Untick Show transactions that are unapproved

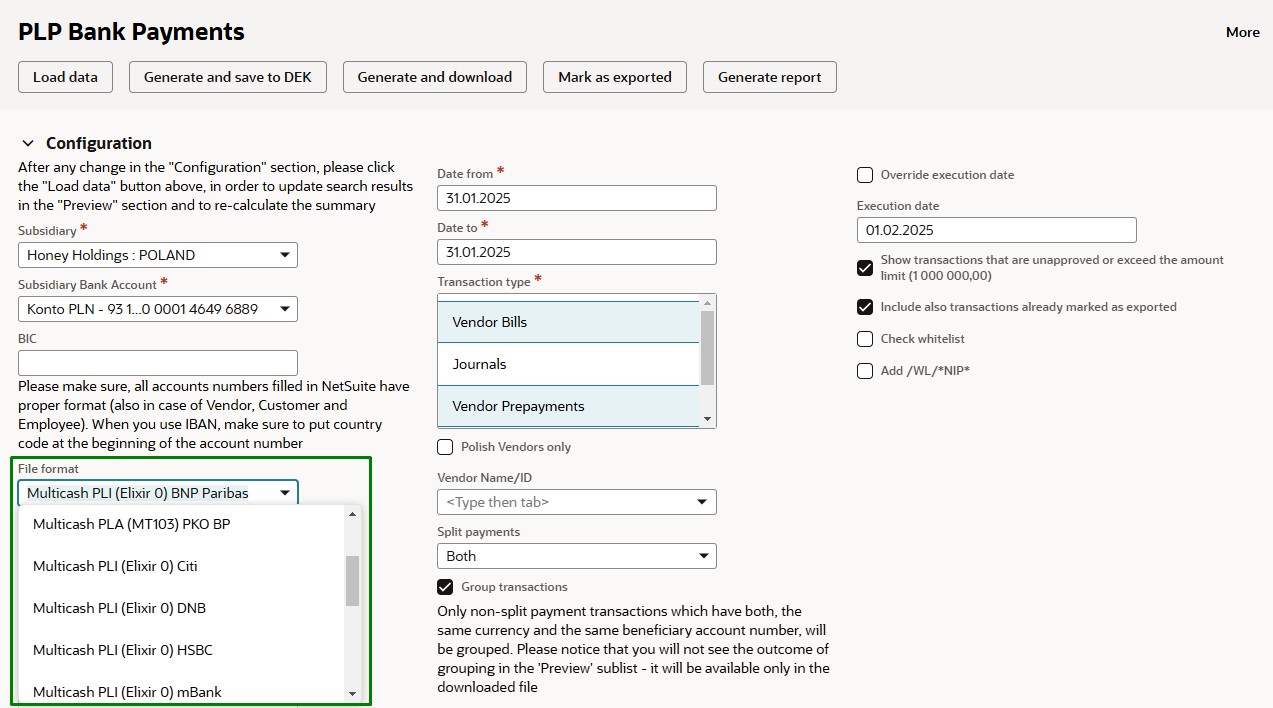pyautogui.click(x=865, y=268)
